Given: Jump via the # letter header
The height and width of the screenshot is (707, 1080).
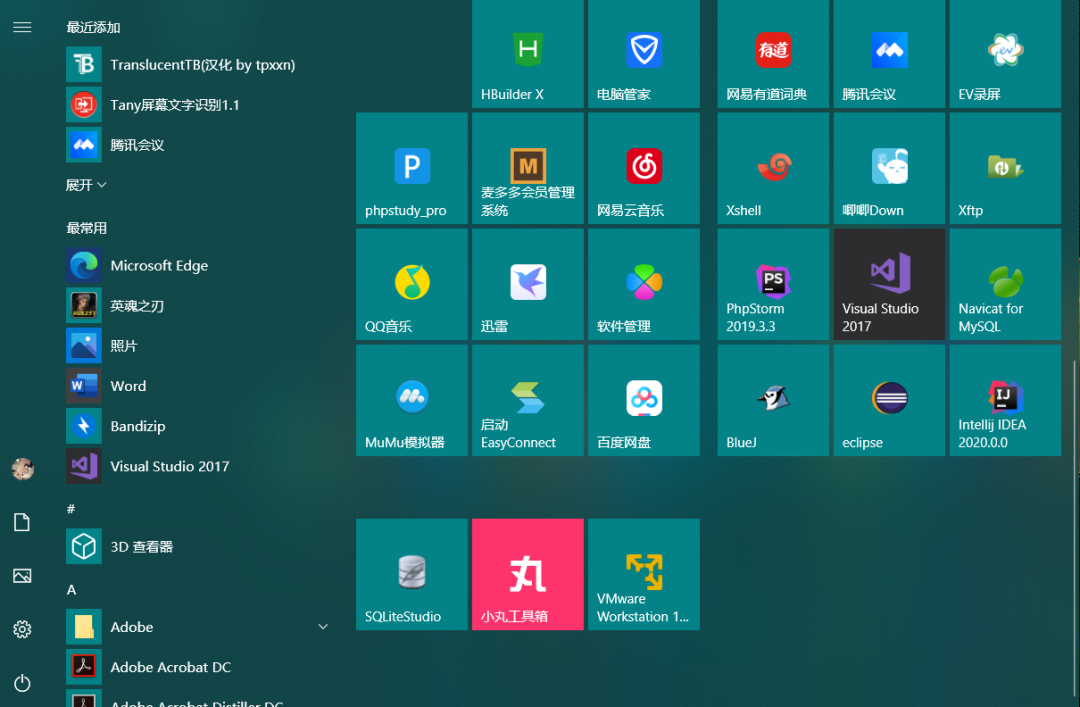Looking at the screenshot, I should click(x=71, y=509).
